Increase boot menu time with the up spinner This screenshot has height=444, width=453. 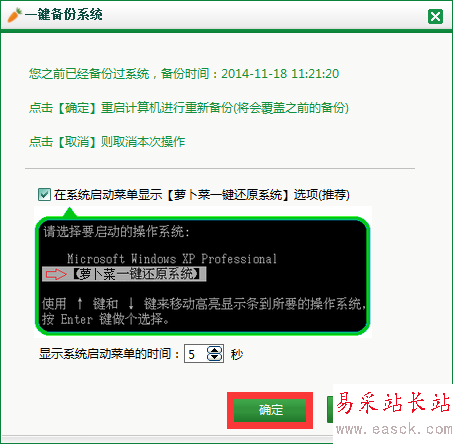pos(214,350)
